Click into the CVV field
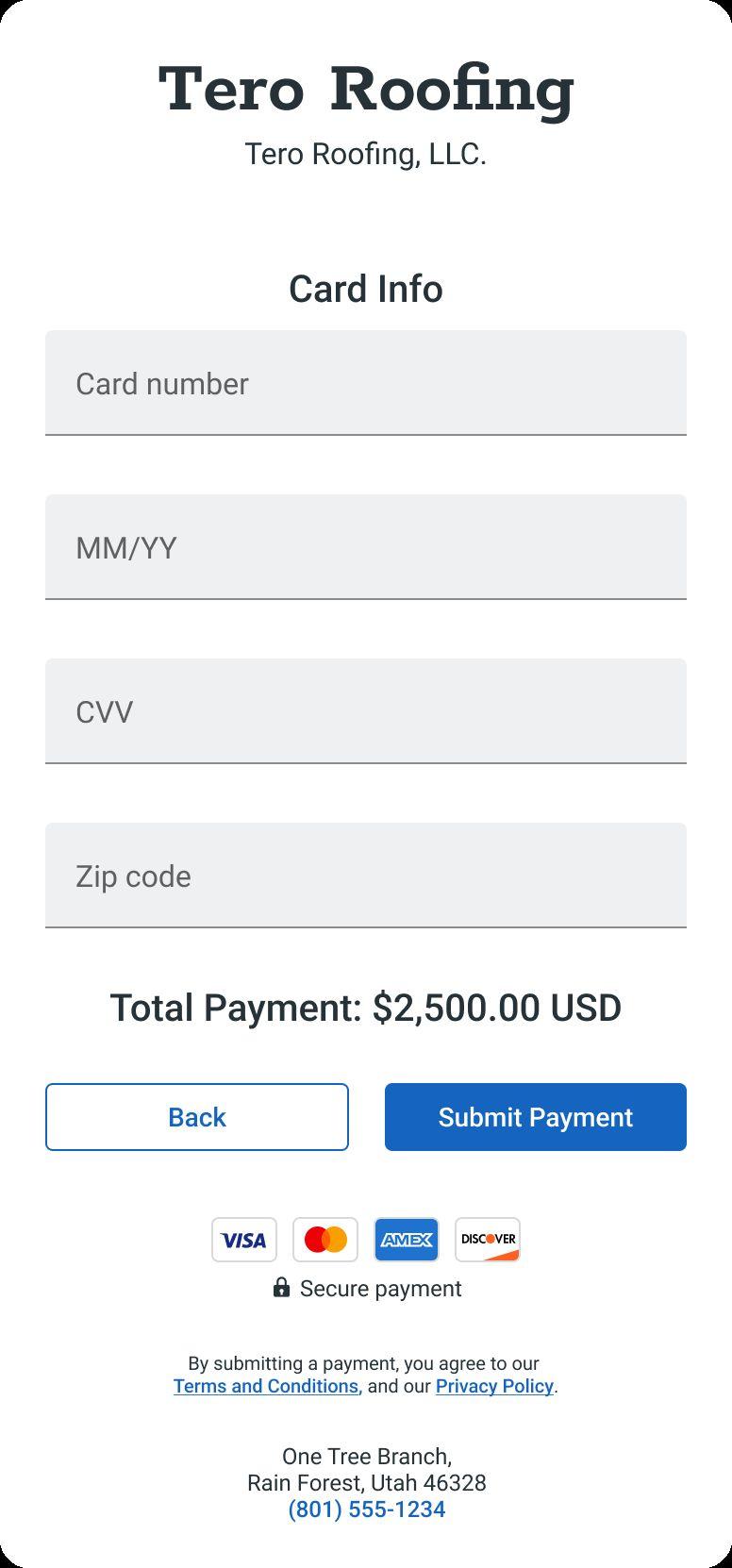Viewport: 732px width, 1568px height. (x=366, y=711)
